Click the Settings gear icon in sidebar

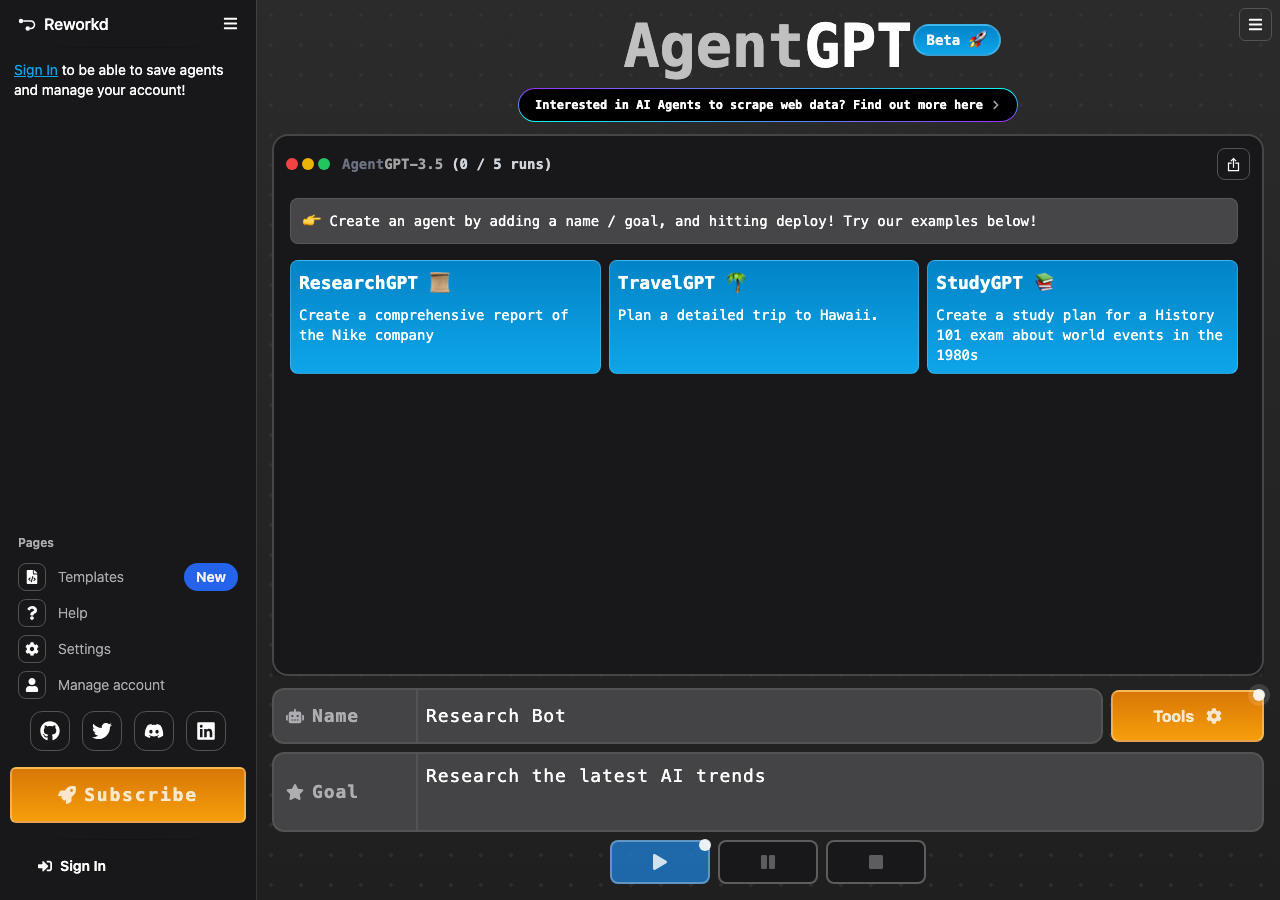point(32,649)
